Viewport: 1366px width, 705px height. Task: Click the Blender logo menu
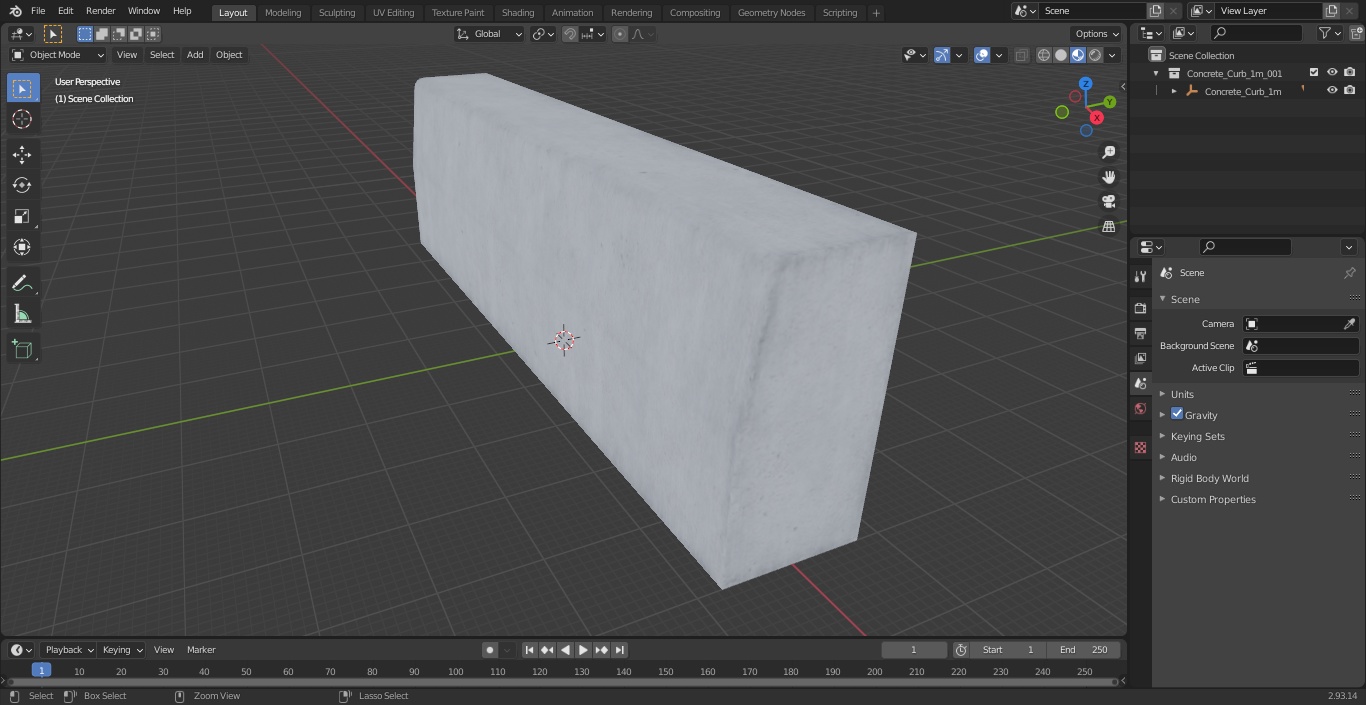15,11
